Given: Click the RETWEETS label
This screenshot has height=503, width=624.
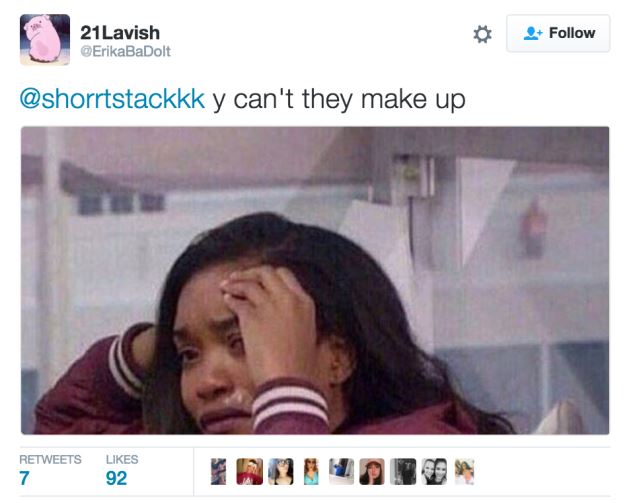Looking at the screenshot, I should click(x=50, y=459).
